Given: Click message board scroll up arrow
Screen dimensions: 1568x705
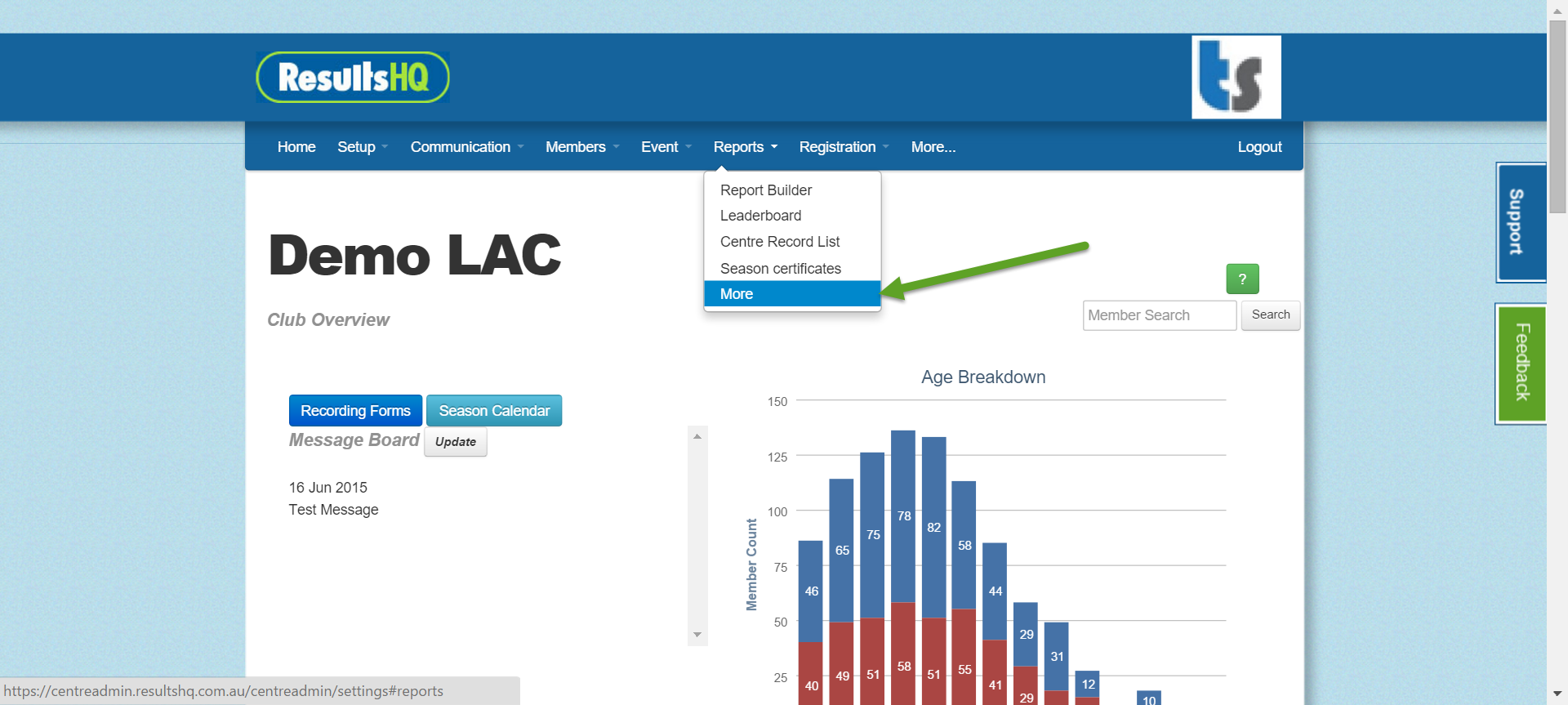Looking at the screenshot, I should (x=697, y=436).
